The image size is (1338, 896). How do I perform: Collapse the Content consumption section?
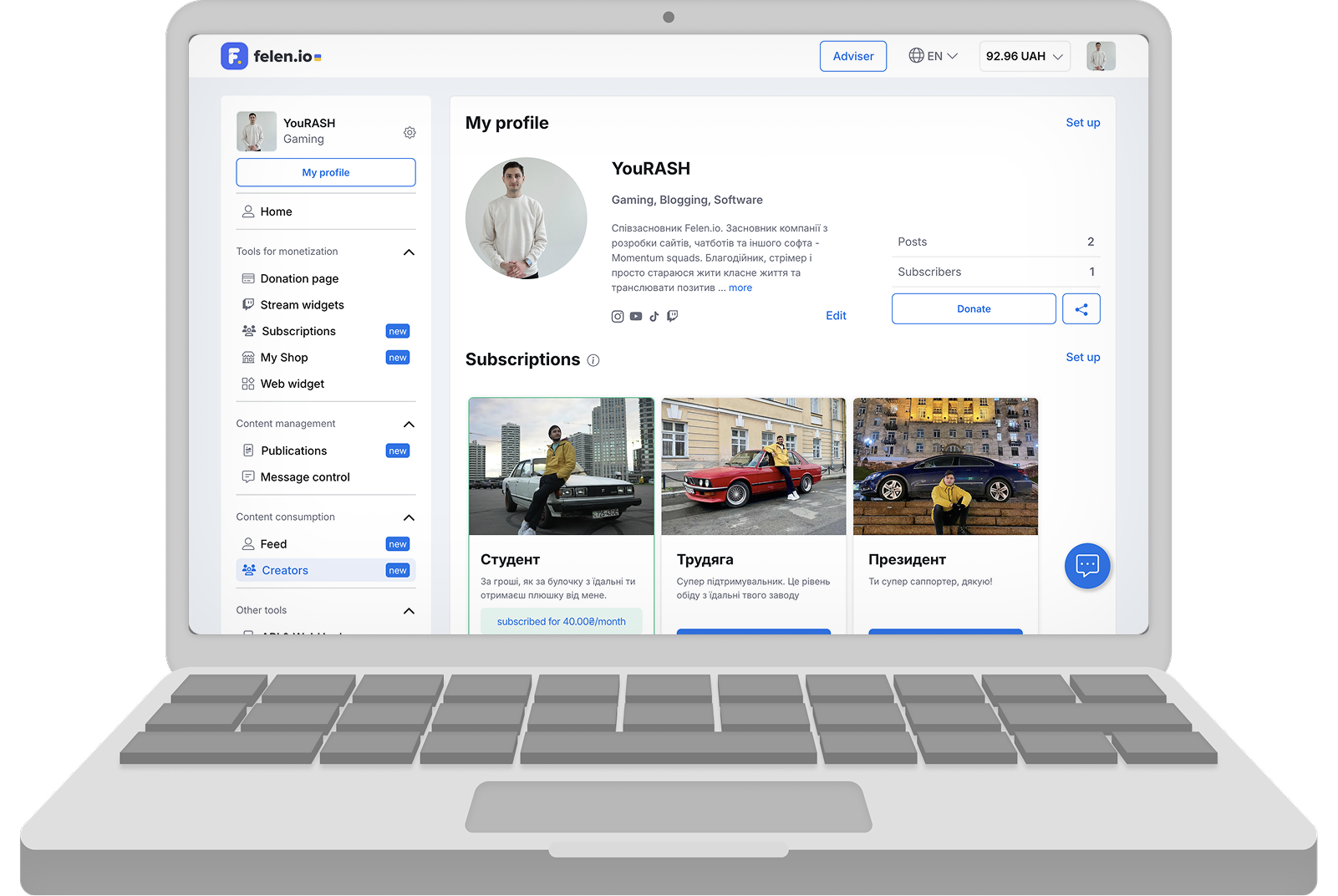click(x=409, y=517)
